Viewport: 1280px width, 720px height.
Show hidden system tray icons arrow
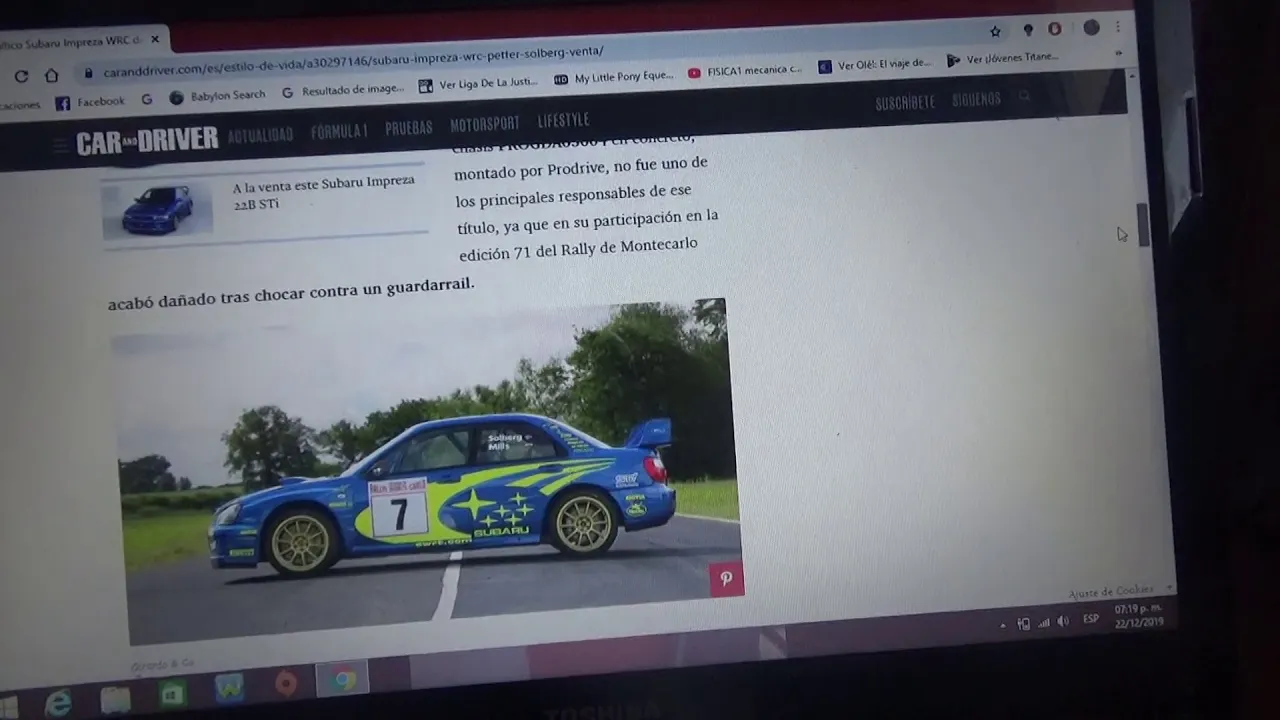click(1003, 626)
